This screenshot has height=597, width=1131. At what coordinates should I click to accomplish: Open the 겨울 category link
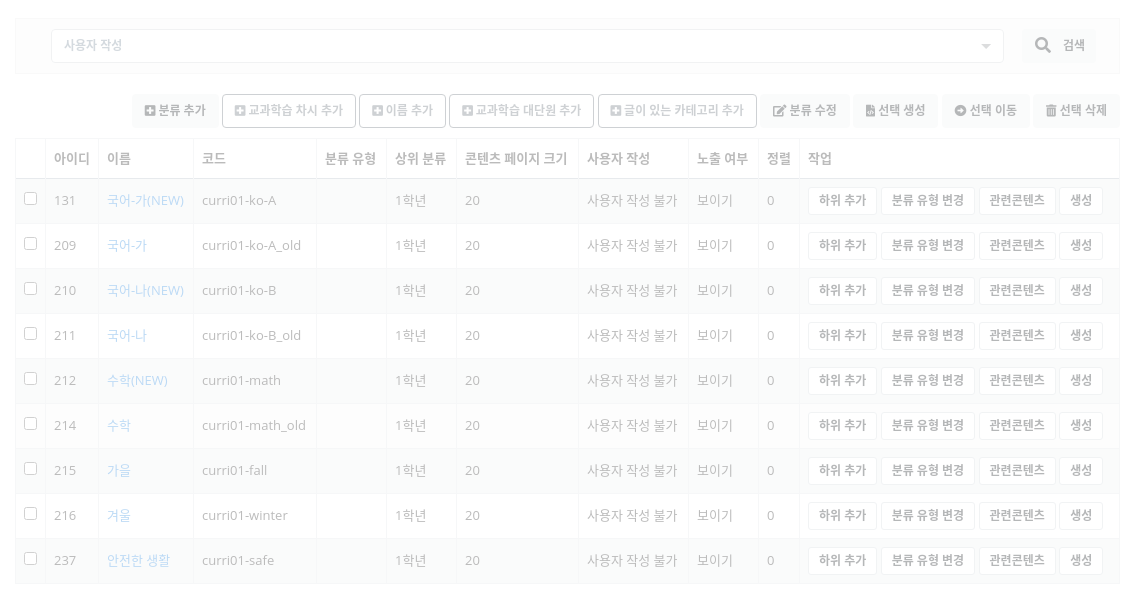[x=118, y=516]
